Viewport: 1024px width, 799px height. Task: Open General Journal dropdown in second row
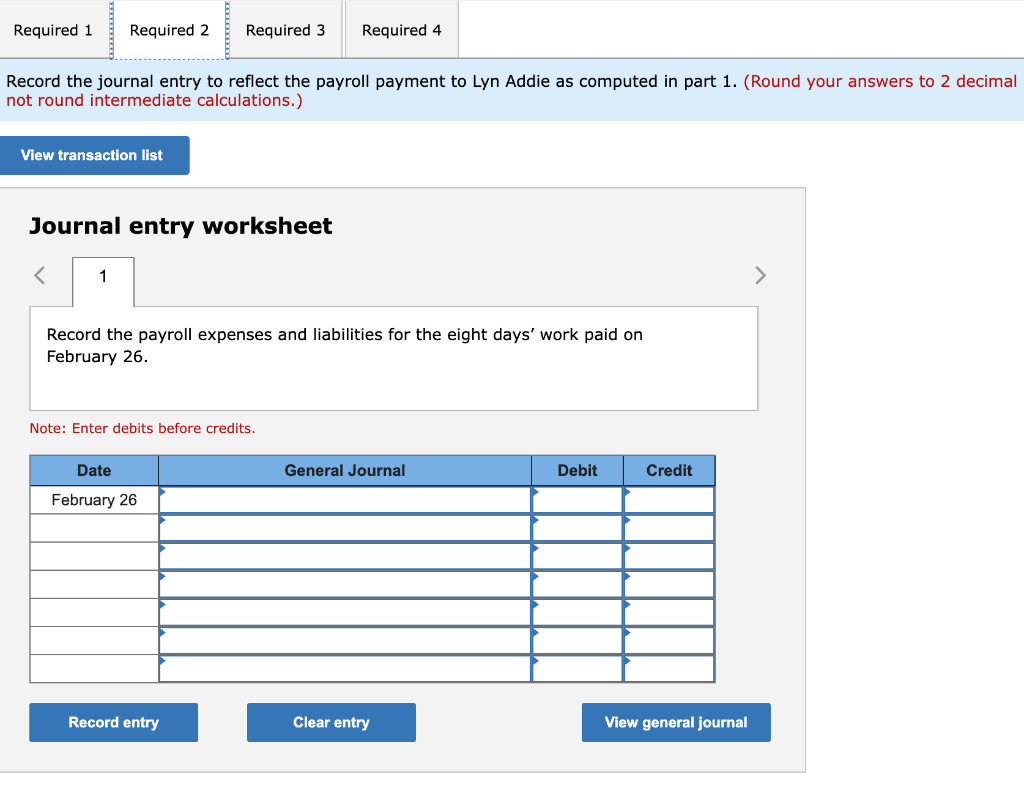(x=345, y=528)
